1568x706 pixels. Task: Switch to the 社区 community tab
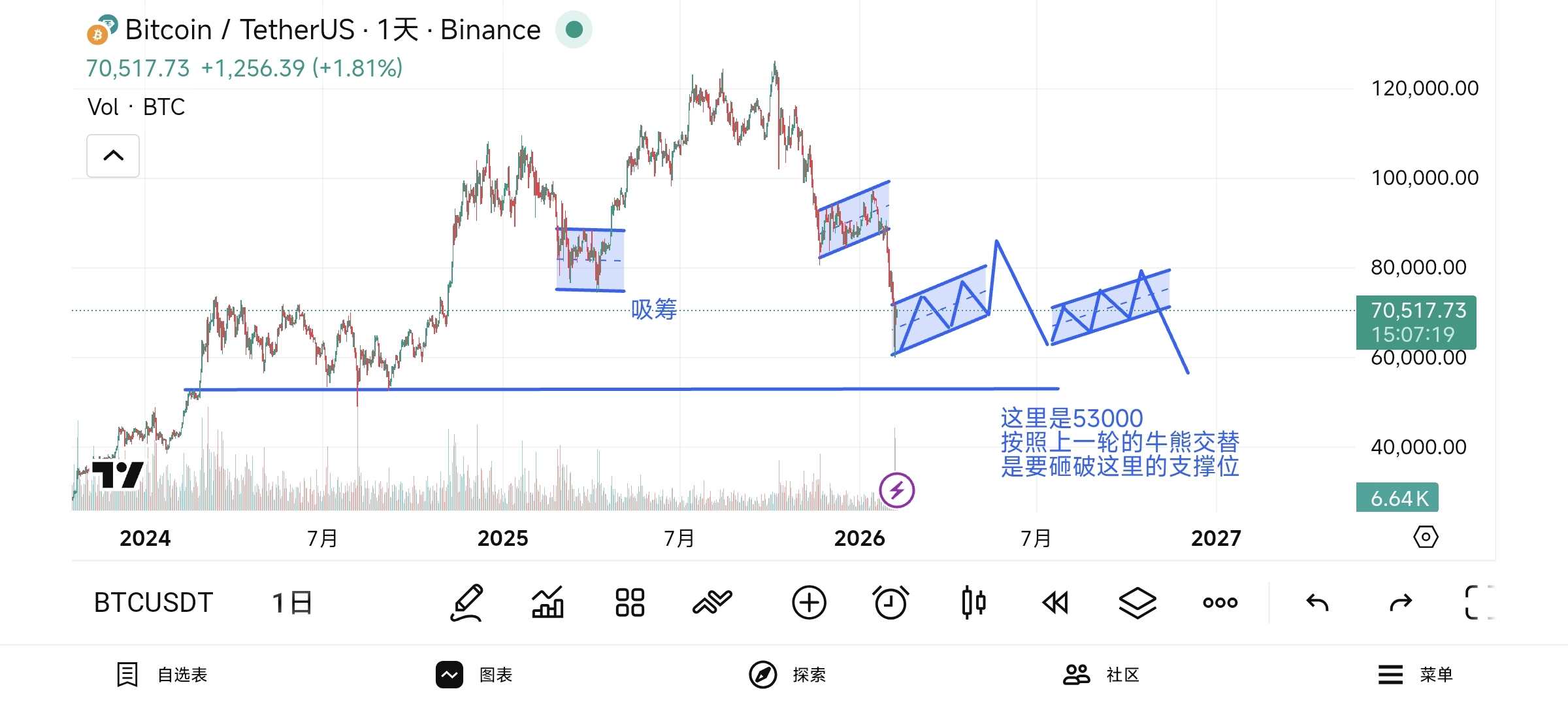tap(1102, 675)
